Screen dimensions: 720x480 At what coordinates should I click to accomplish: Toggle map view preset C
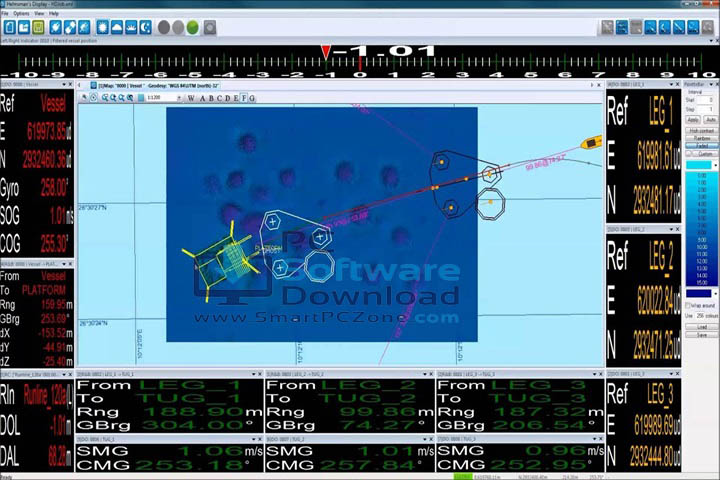tap(219, 98)
